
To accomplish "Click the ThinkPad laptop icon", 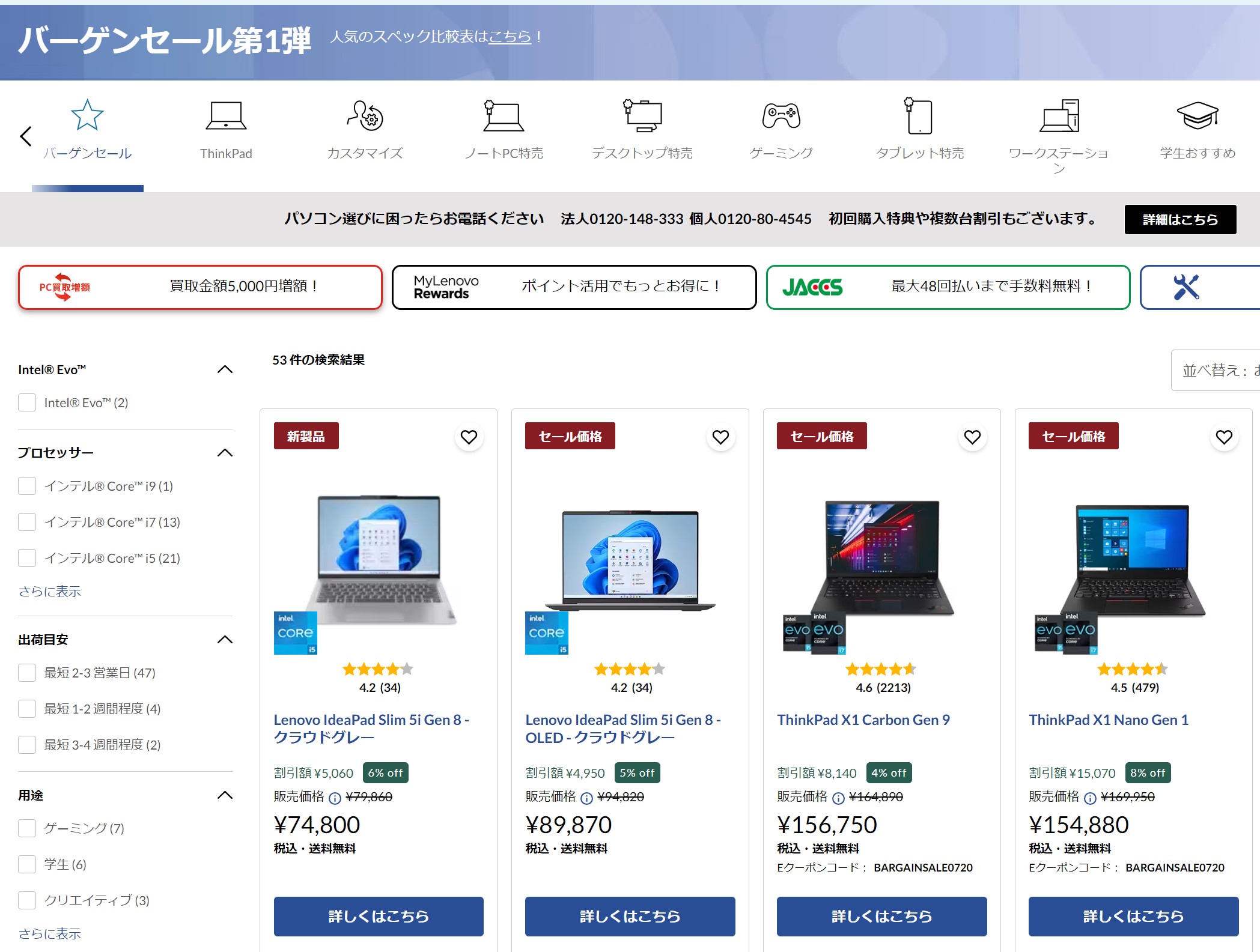I will (226, 116).
